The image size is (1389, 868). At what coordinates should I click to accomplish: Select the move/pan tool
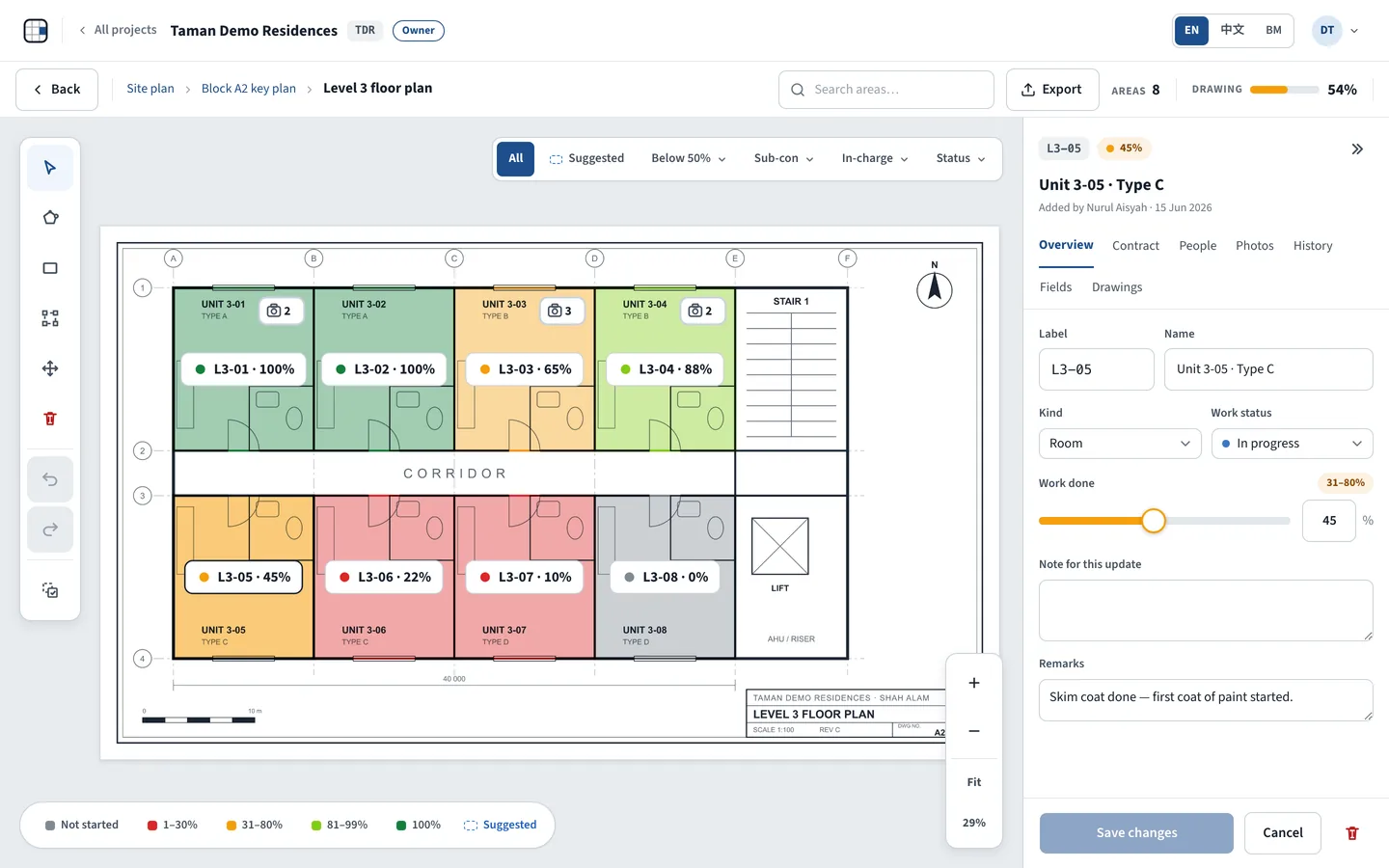(x=50, y=368)
